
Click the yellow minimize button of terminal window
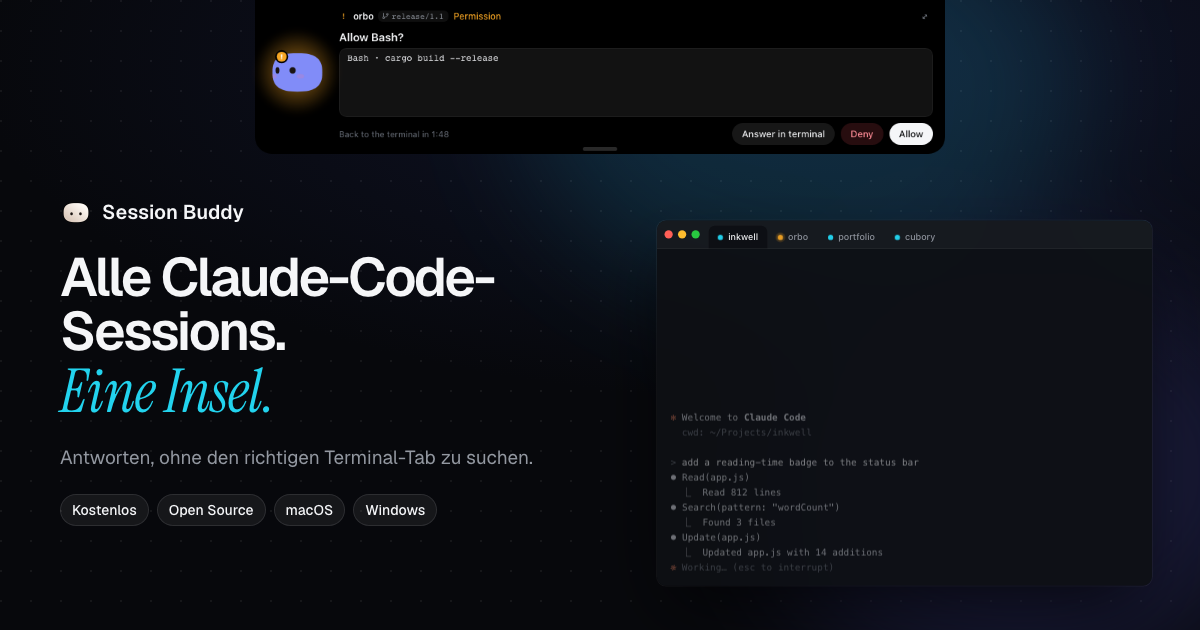click(x=682, y=234)
